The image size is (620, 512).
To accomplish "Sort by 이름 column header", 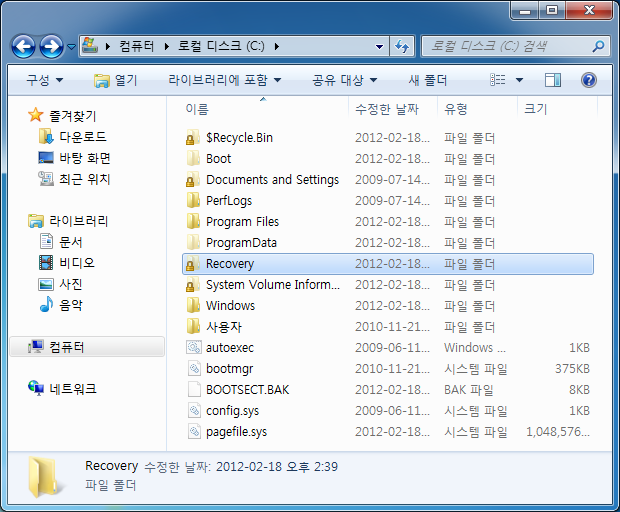I will [197, 109].
